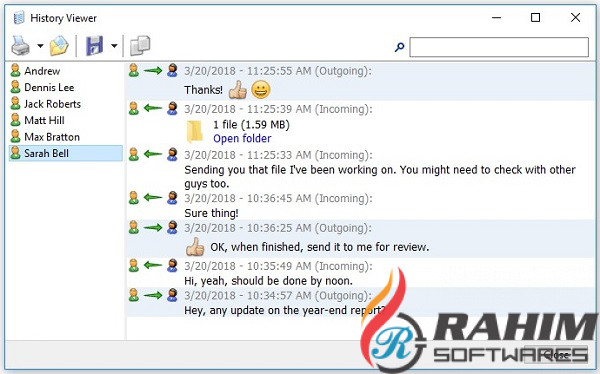Click the yellow folder icon of received file

click(x=194, y=132)
